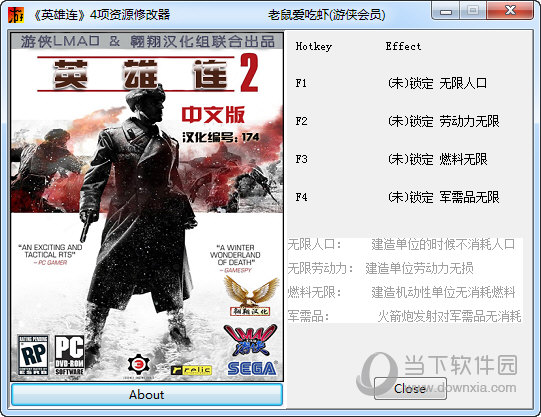Minimize the trainer window
The image size is (541, 417).
click(446, 11)
